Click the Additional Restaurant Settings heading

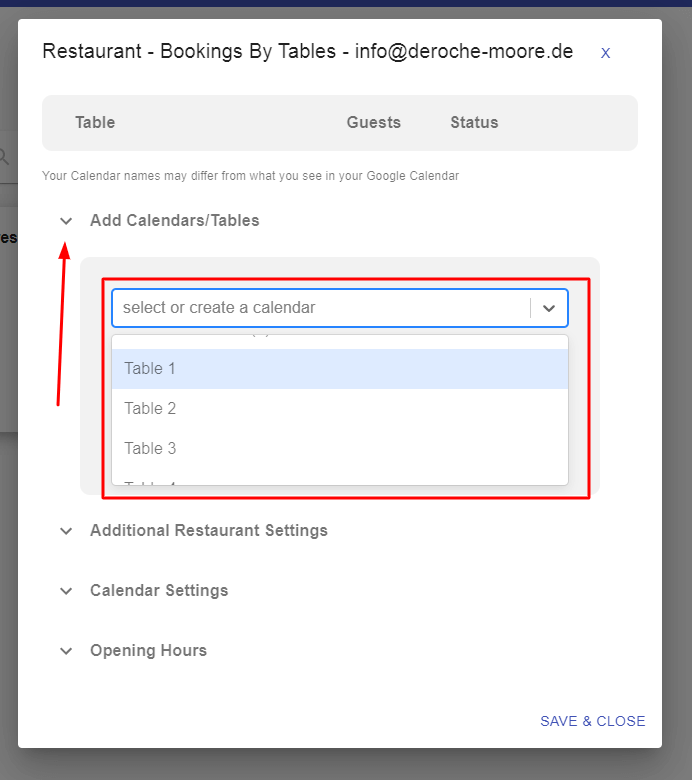click(x=209, y=530)
